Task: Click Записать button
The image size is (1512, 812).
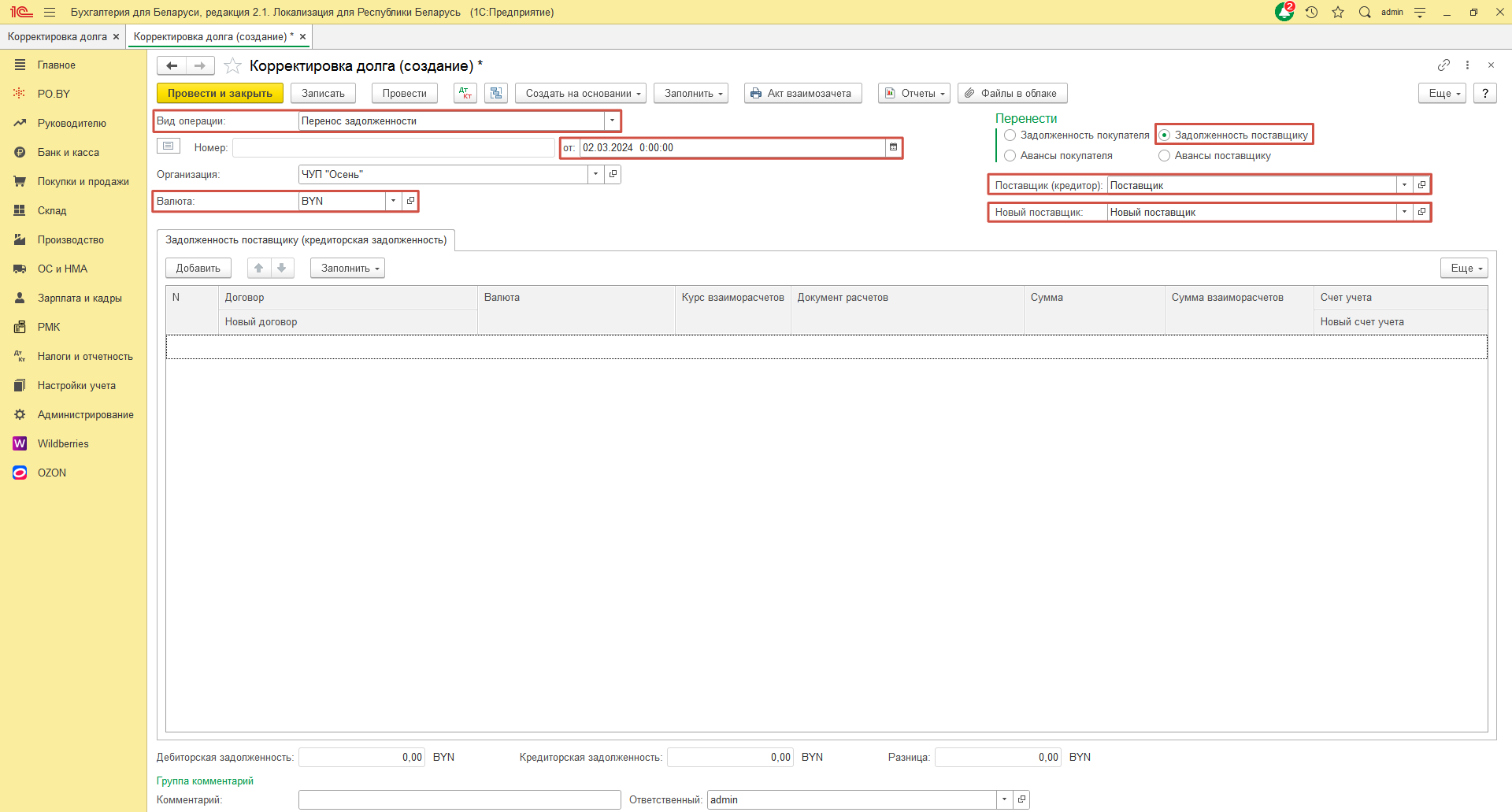Action: click(x=323, y=93)
